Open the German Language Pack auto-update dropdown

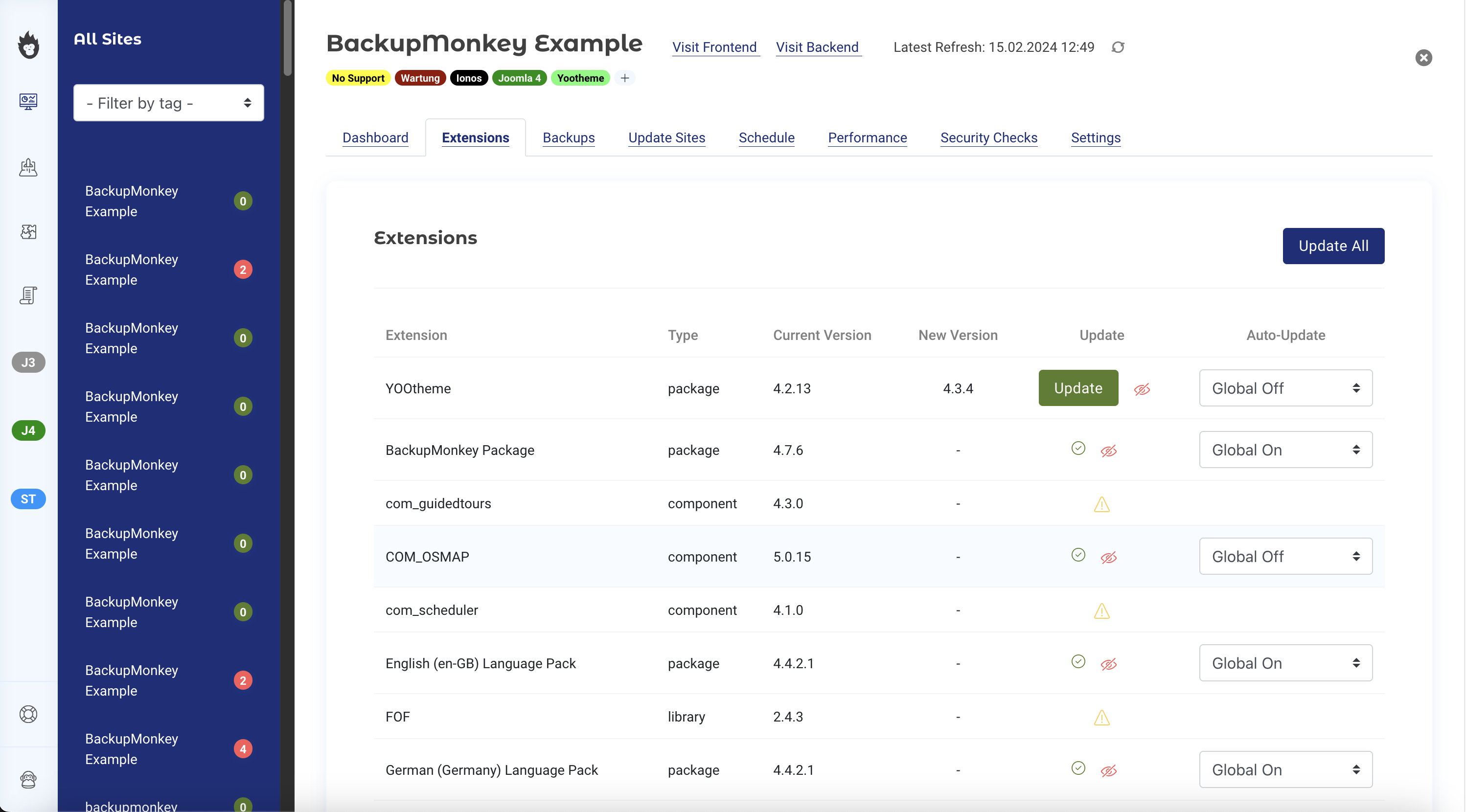[x=1285, y=769]
